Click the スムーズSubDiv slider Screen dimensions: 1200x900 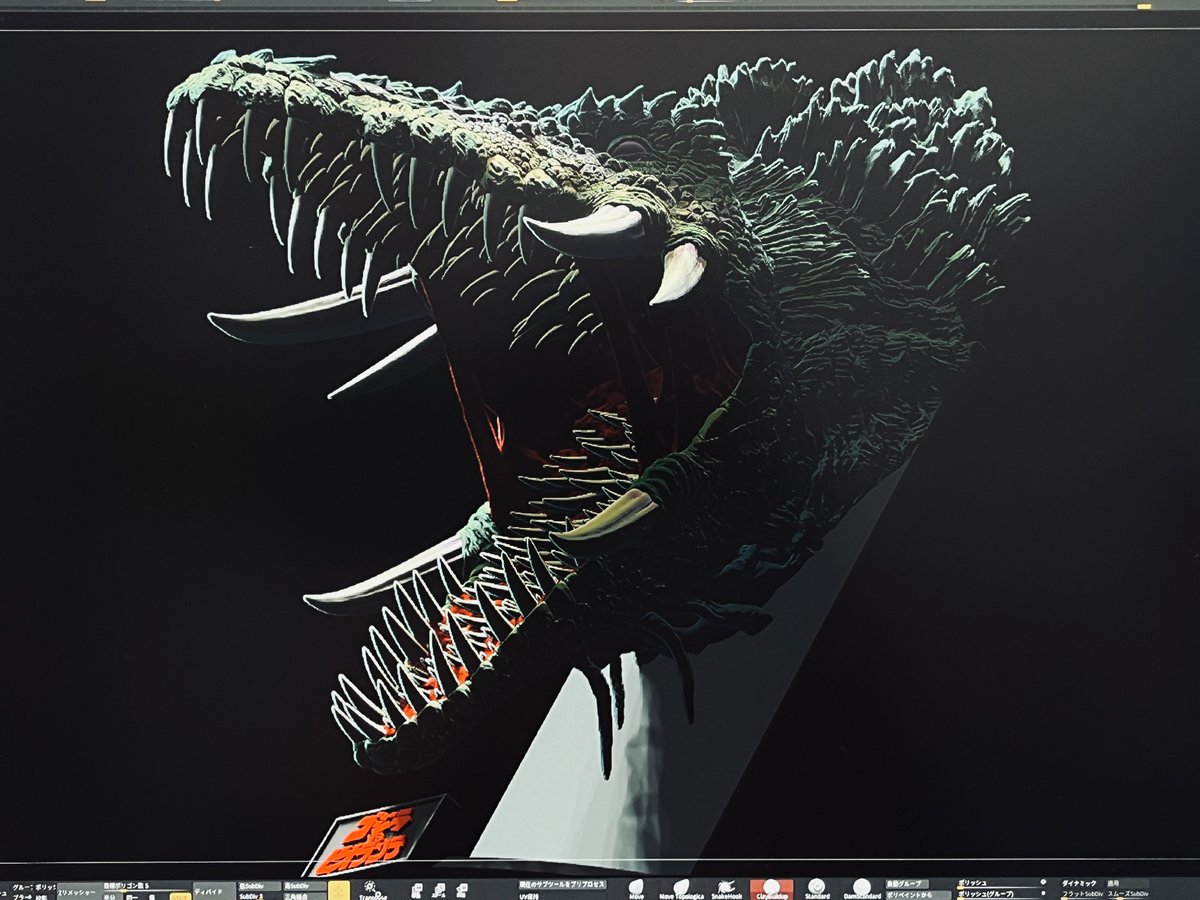[x=1129, y=895]
